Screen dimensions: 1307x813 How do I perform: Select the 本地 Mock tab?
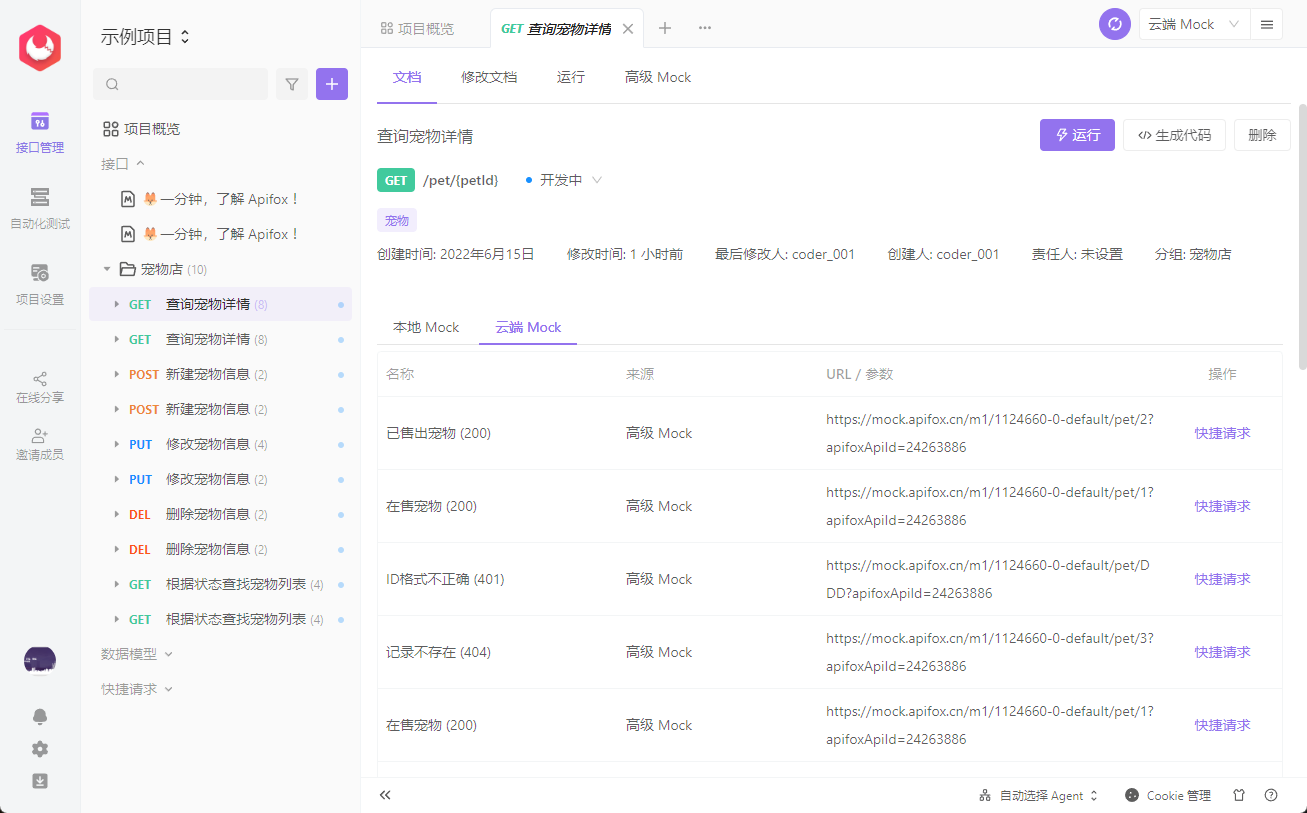pos(426,327)
